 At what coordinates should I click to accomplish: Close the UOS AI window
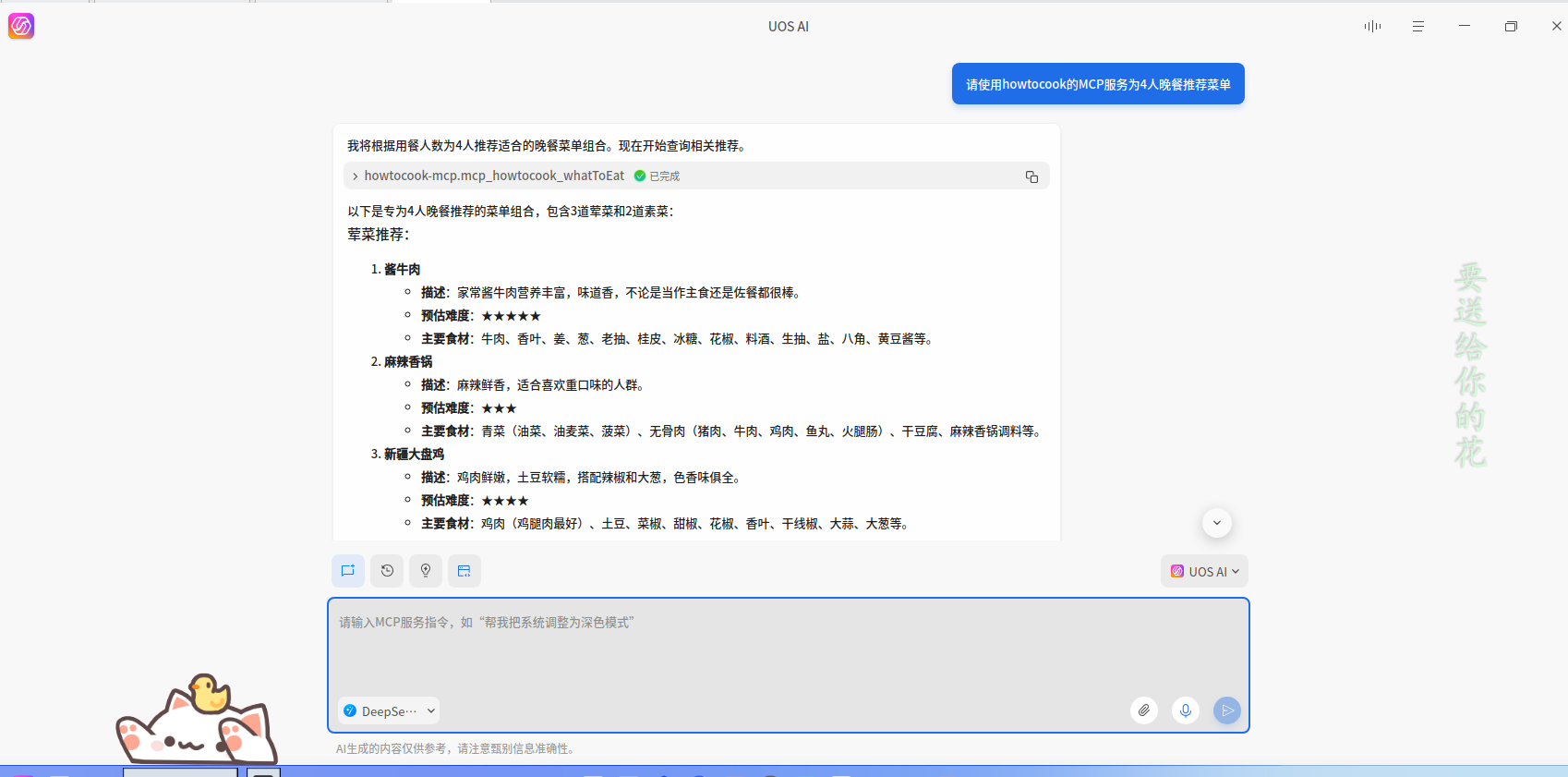click(x=1557, y=26)
